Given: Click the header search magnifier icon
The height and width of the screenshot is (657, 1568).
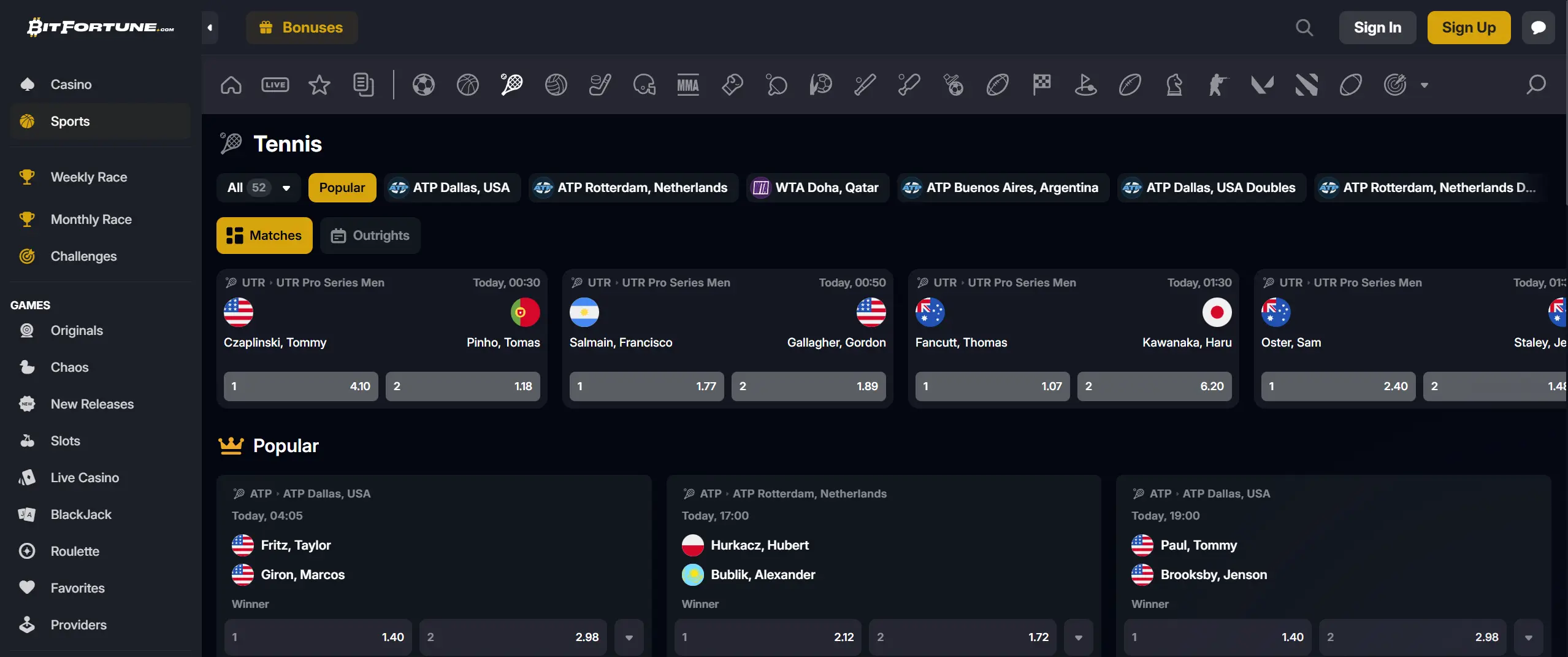Looking at the screenshot, I should [x=1304, y=28].
